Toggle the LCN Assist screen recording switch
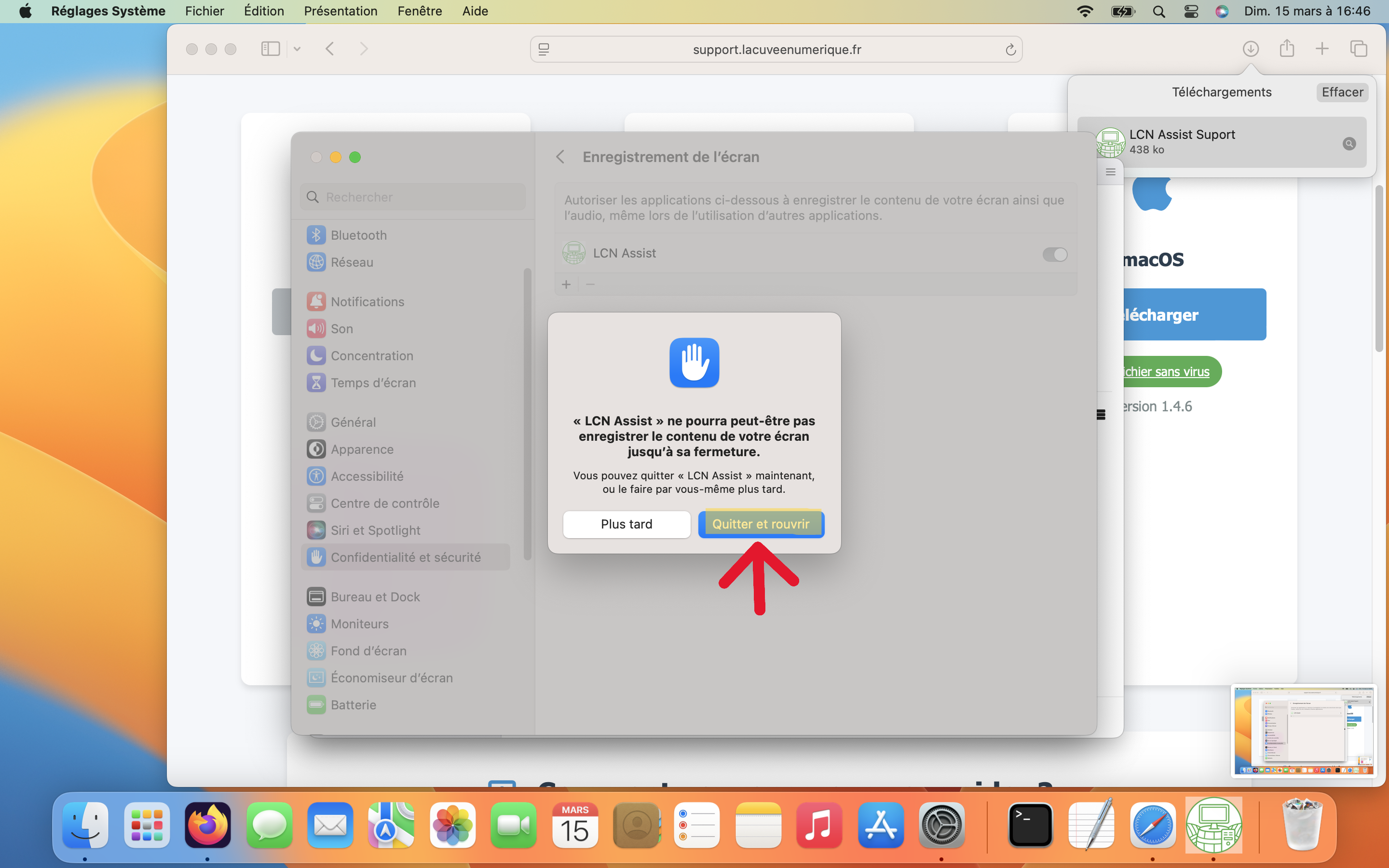The image size is (1389, 868). [x=1054, y=254]
